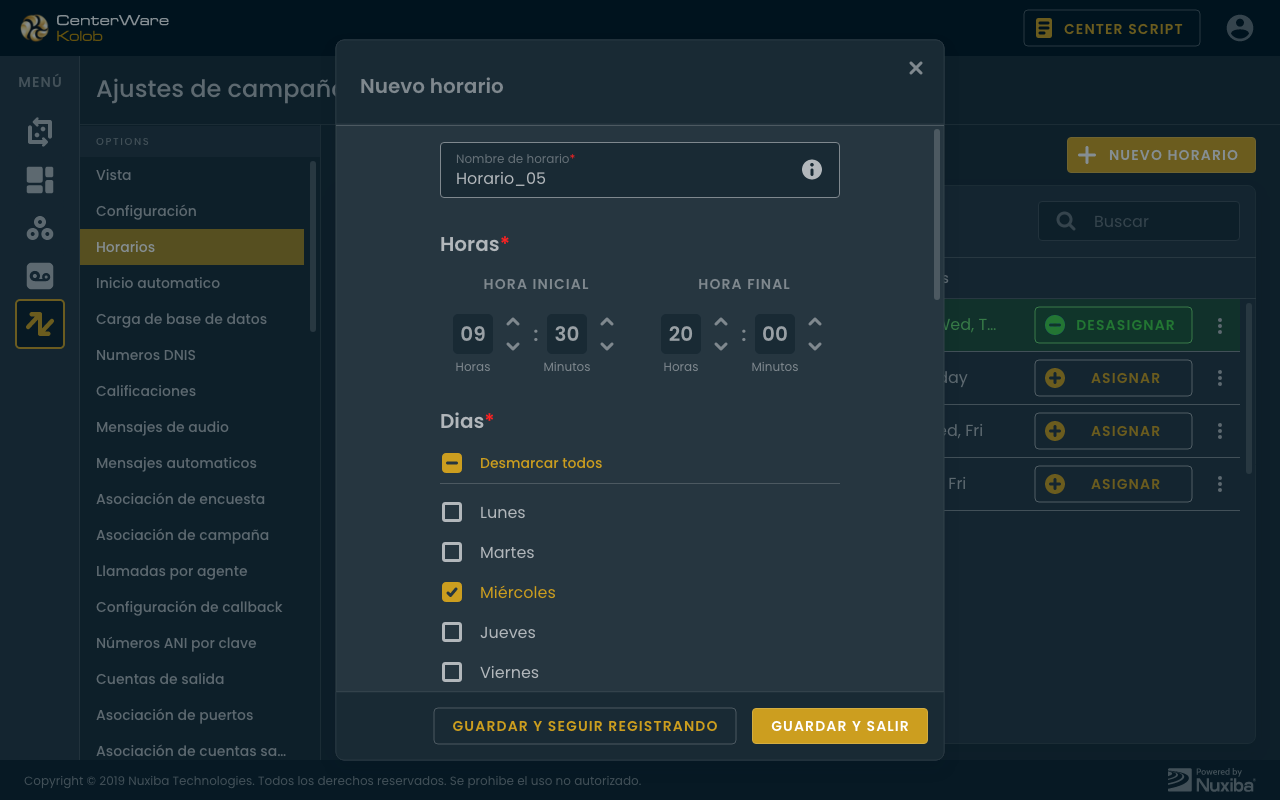Select Horarios in the options menu
The image size is (1280, 800).
click(x=192, y=247)
